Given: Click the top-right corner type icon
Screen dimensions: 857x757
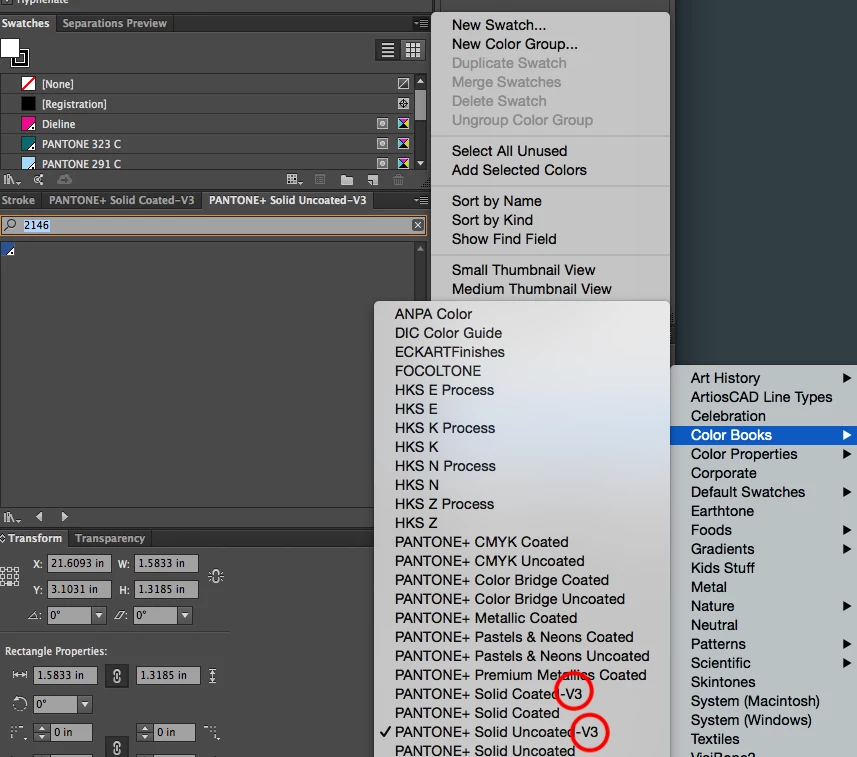Looking at the screenshot, I should (212, 732).
